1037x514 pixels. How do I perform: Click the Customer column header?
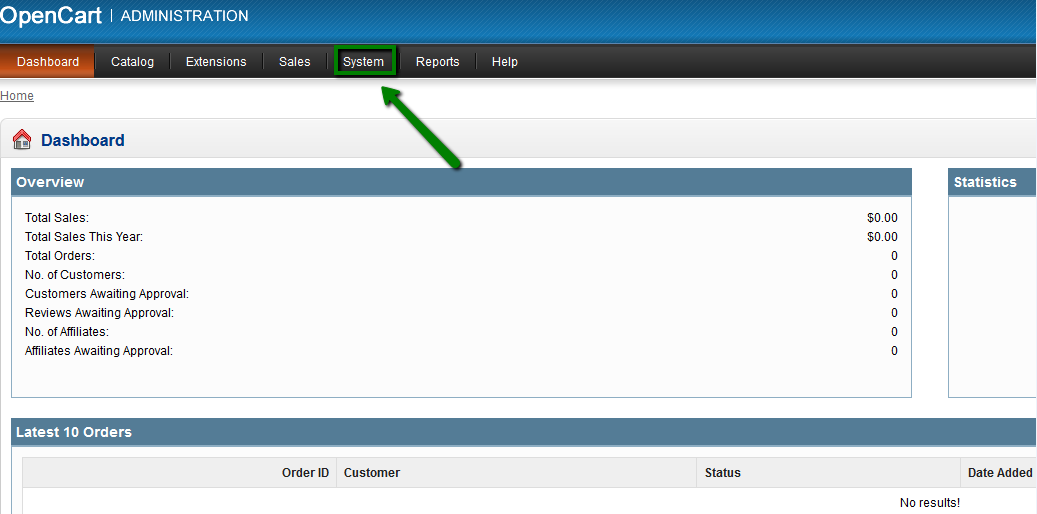click(x=372, y=473)
